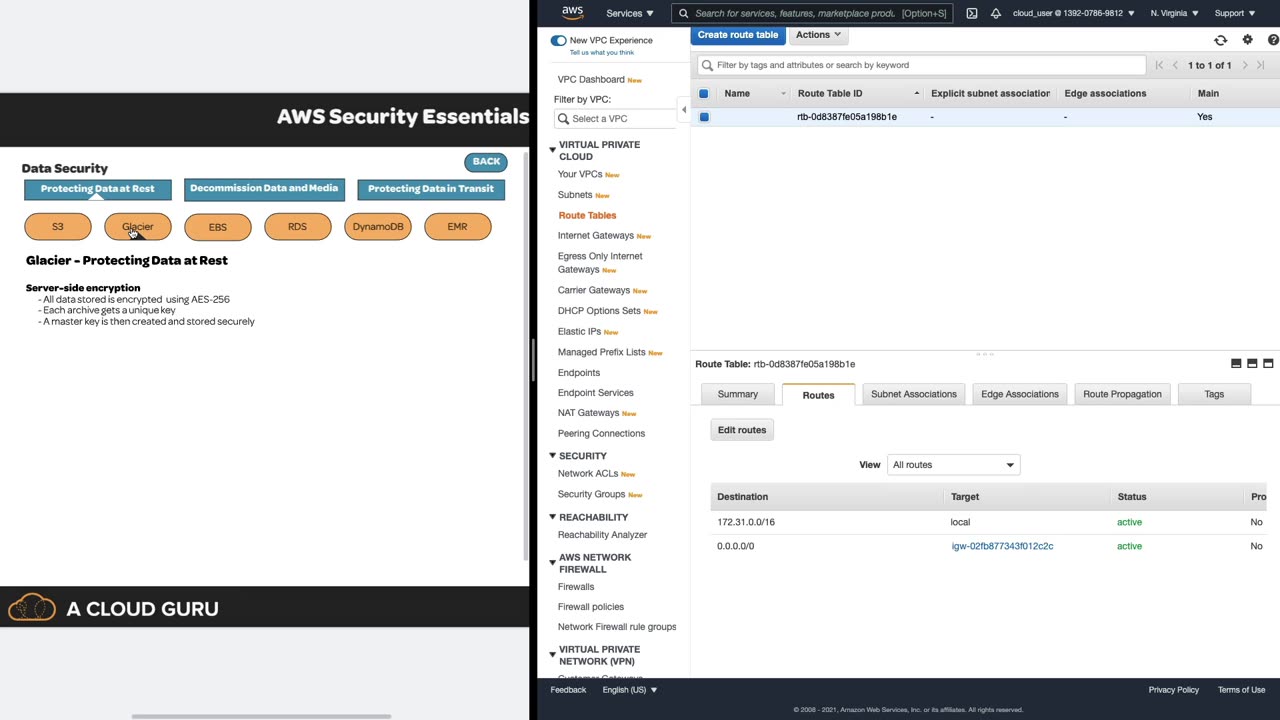Image resolution: width=1280 pixels, height=720 pixels.
Task: Check the select-all checkbox in table header
Action: (x=704, y=93)
